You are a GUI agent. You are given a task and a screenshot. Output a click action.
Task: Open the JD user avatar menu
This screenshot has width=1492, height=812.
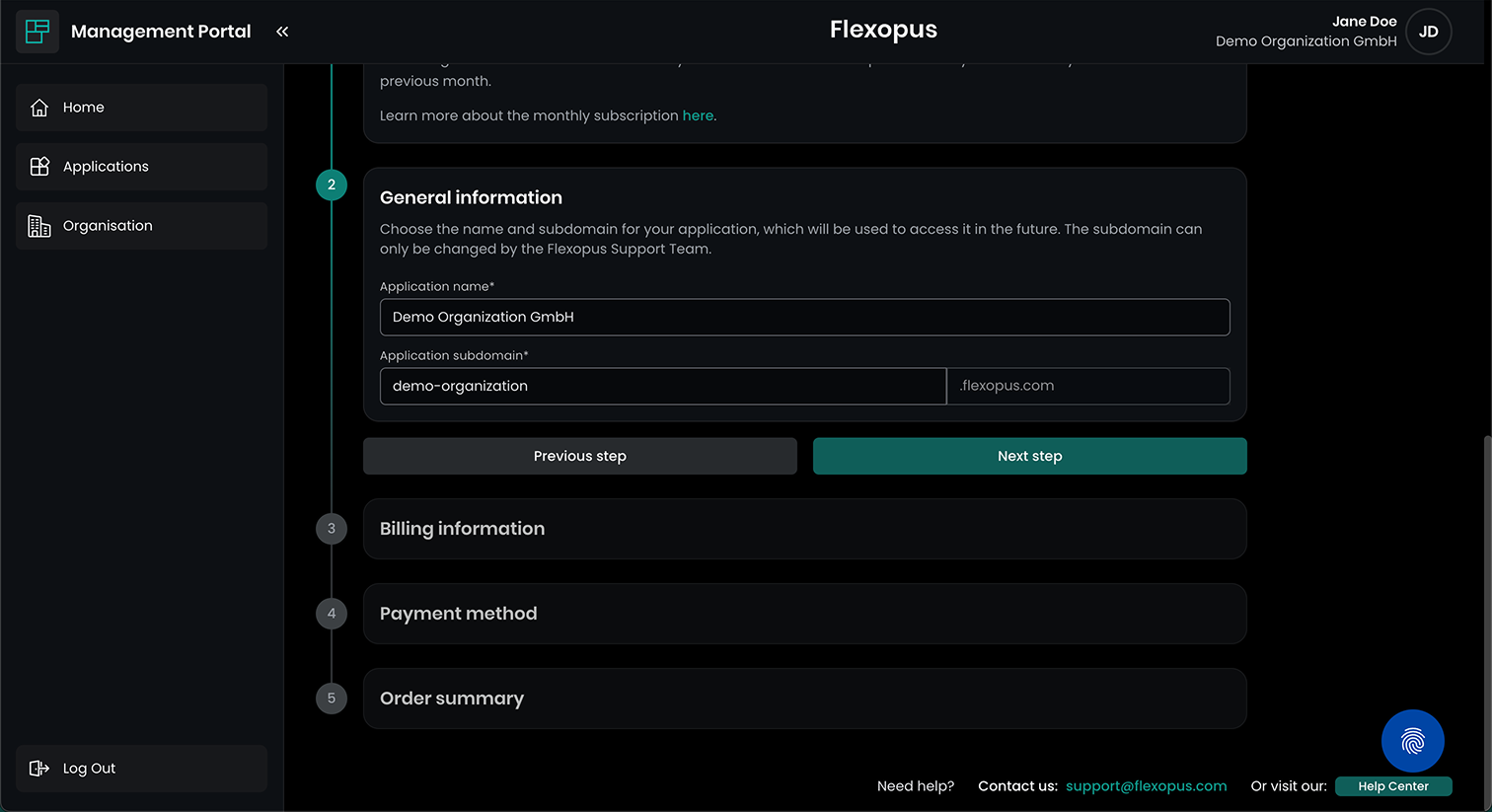(1428, 32)
